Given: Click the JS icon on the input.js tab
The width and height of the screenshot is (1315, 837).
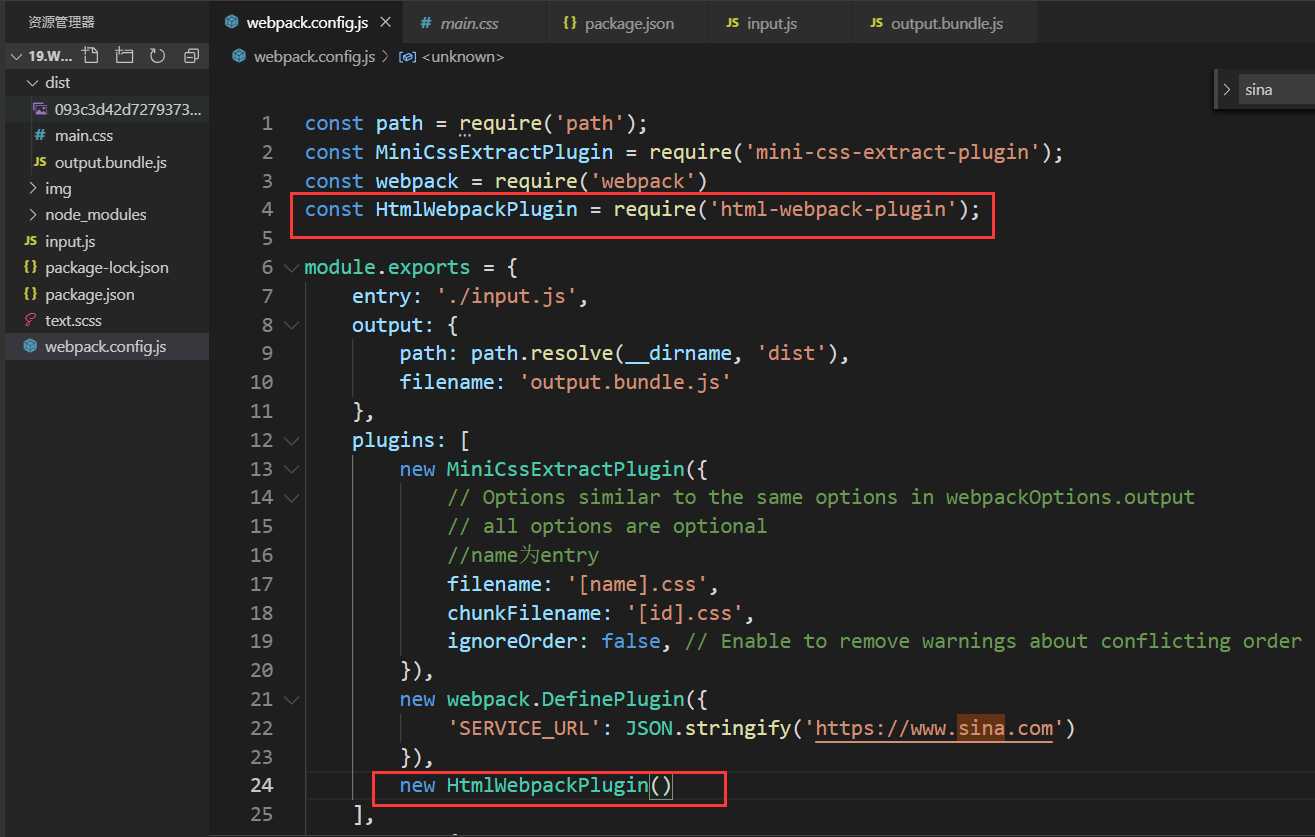Looking at the screenshot, I should coord(732,22).
